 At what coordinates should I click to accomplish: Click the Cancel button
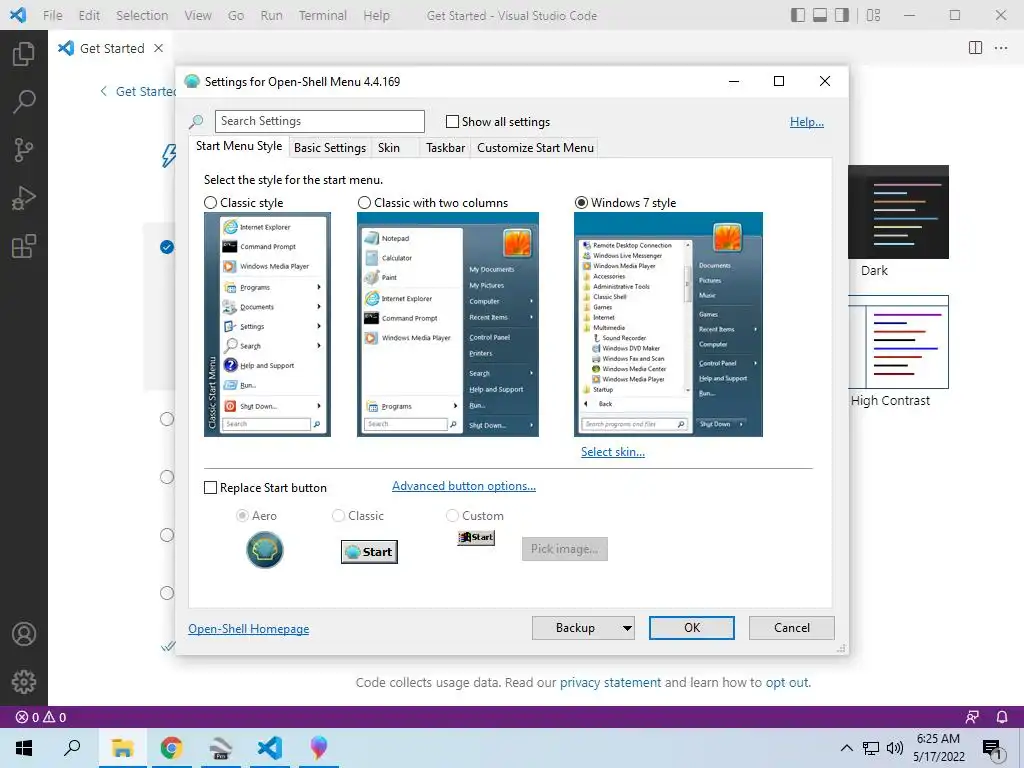point(792,628)
